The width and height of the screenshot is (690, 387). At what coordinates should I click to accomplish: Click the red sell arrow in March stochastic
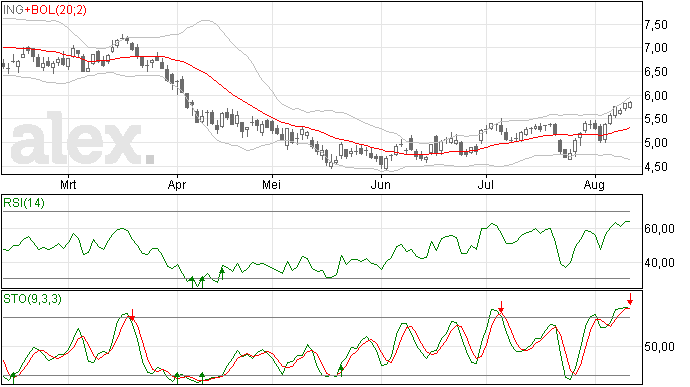(132, 315)
